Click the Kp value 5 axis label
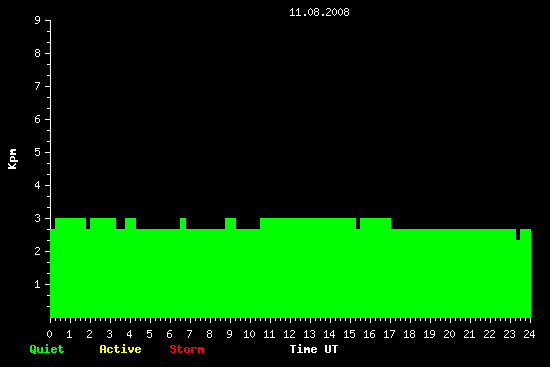This screenshot has height=367, width=550. tap(38, 152)
